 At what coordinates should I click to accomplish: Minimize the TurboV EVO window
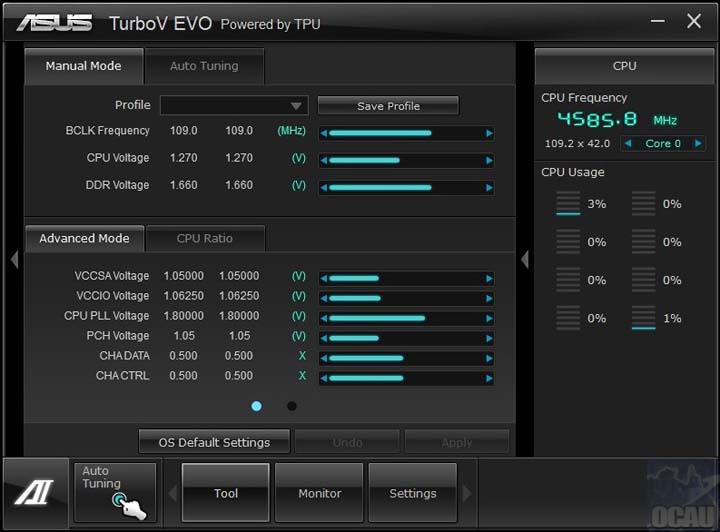[658, 21]
